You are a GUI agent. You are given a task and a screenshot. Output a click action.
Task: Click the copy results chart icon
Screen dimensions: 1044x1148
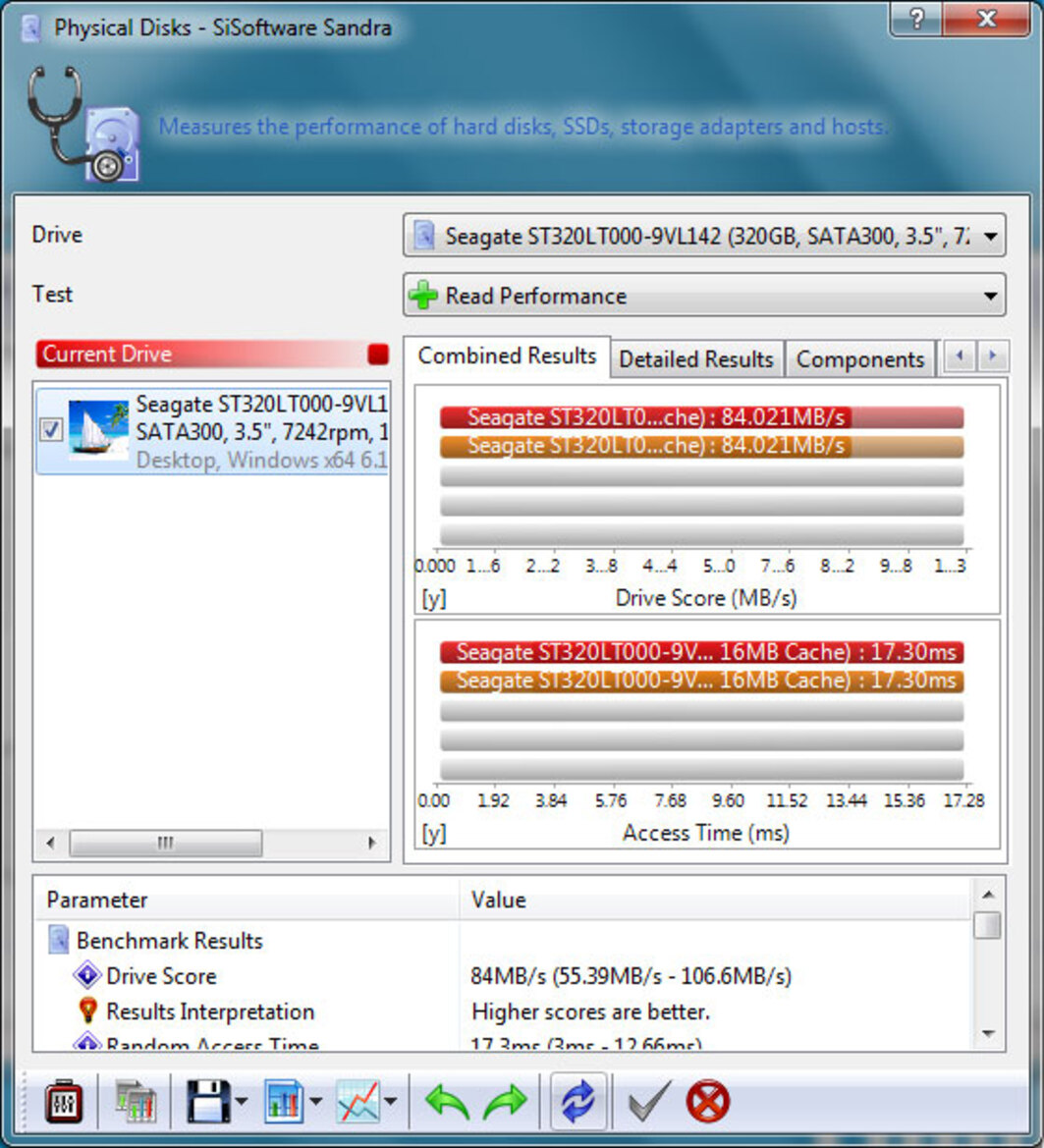[x=135, y=1101]
